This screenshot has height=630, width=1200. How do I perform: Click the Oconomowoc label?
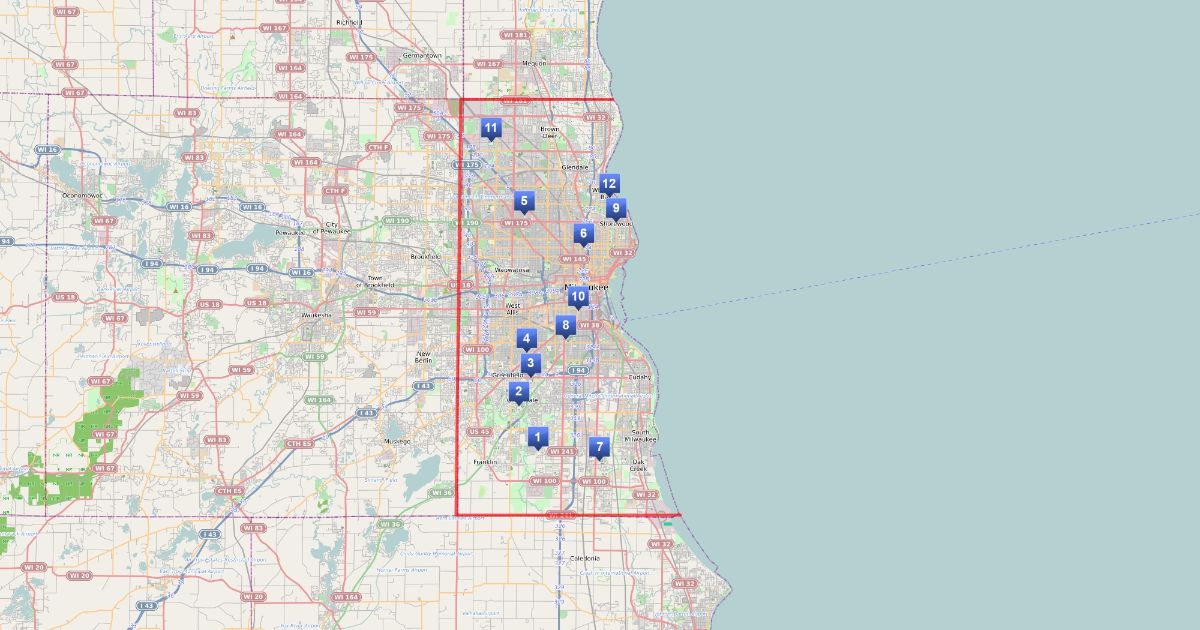click(x=84, y=194)
